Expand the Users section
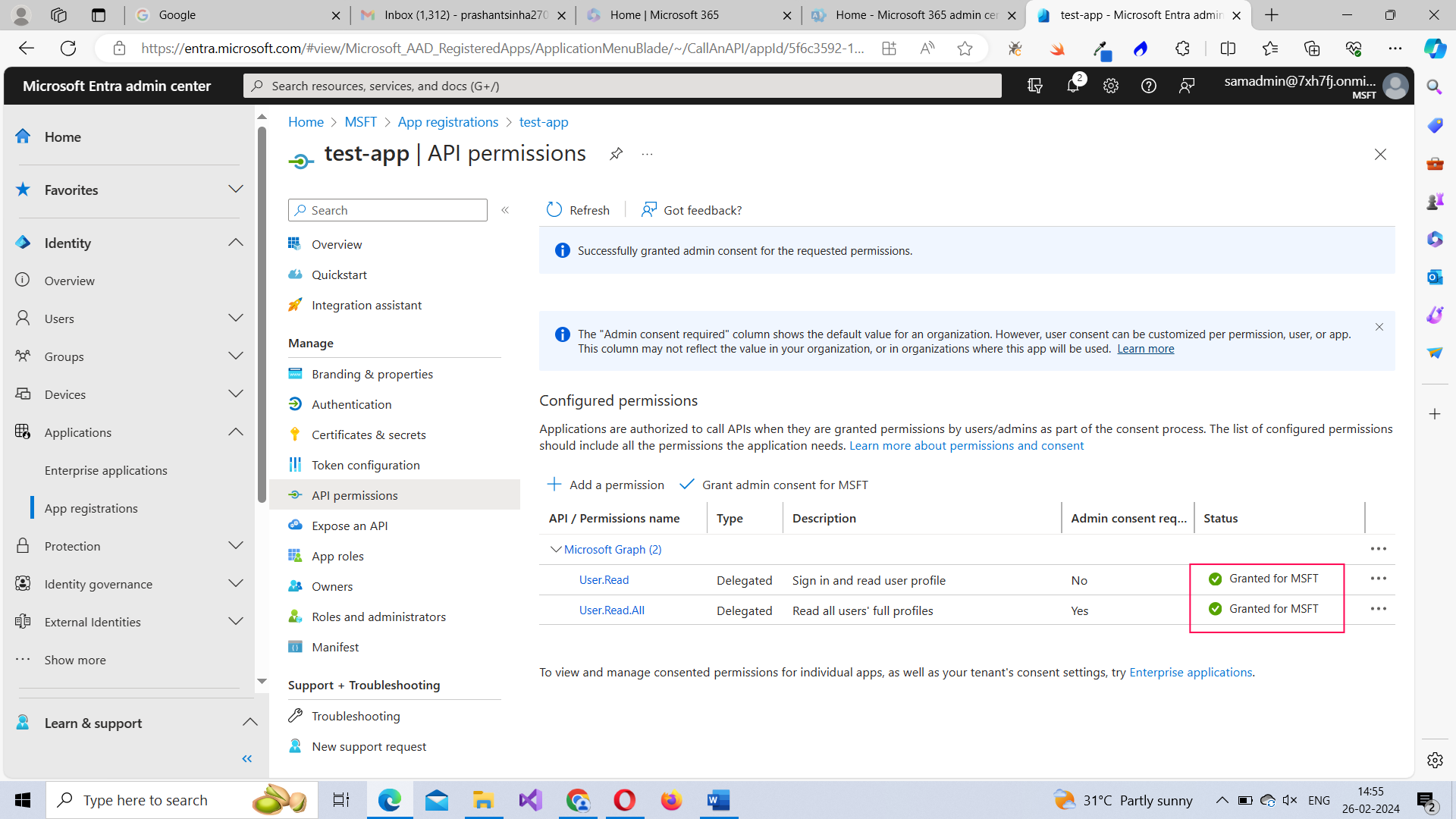The image size is (1456, 819). [236, 318]
